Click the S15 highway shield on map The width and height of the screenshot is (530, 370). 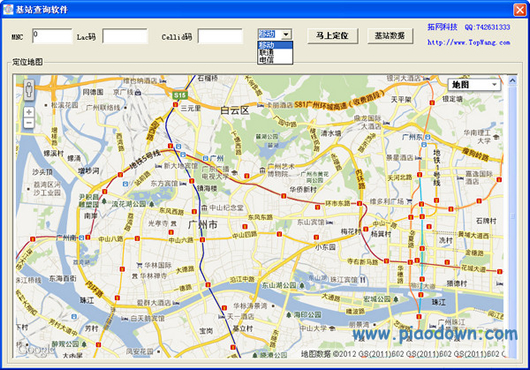coord(179,95)
